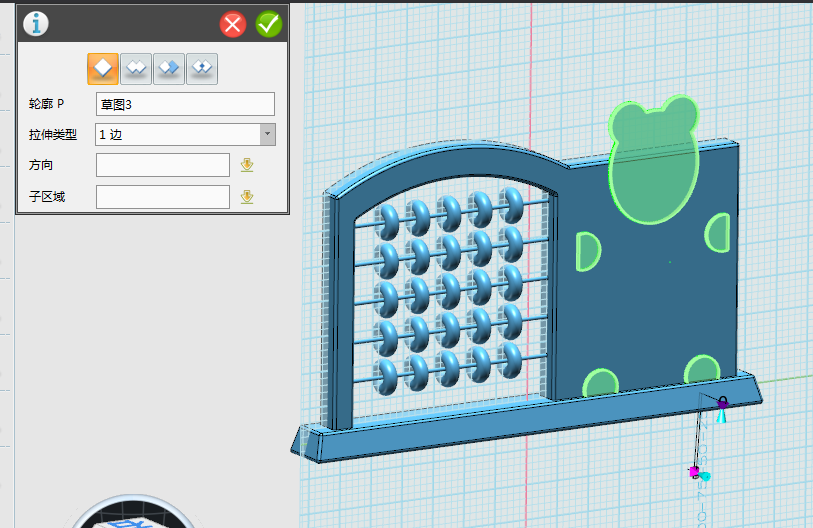813x528 pixels.
Task: Open the picker icon beside 方向
Action: [x=247, y=165]
